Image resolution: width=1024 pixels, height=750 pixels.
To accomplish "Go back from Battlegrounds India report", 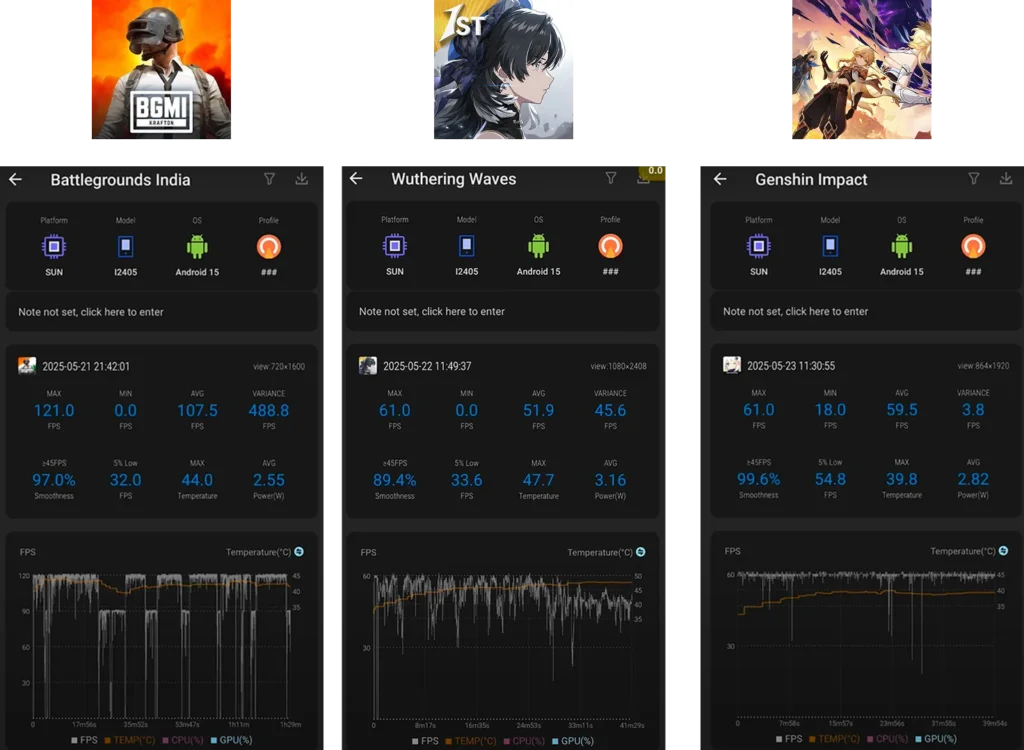I will [x=16, y=179].
